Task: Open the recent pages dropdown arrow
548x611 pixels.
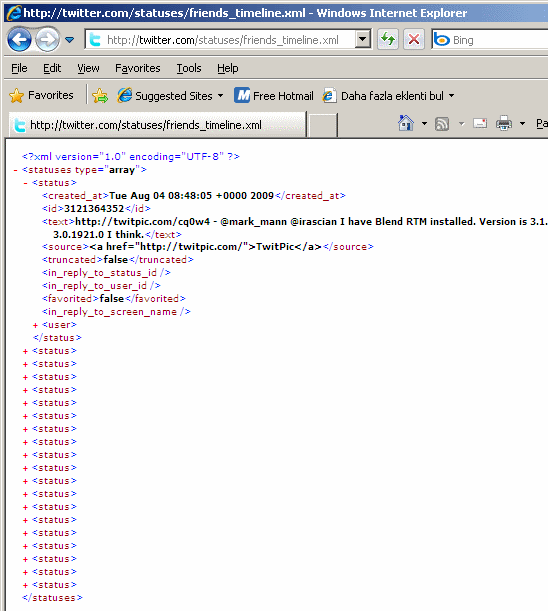Action: (x=70, y=40)
